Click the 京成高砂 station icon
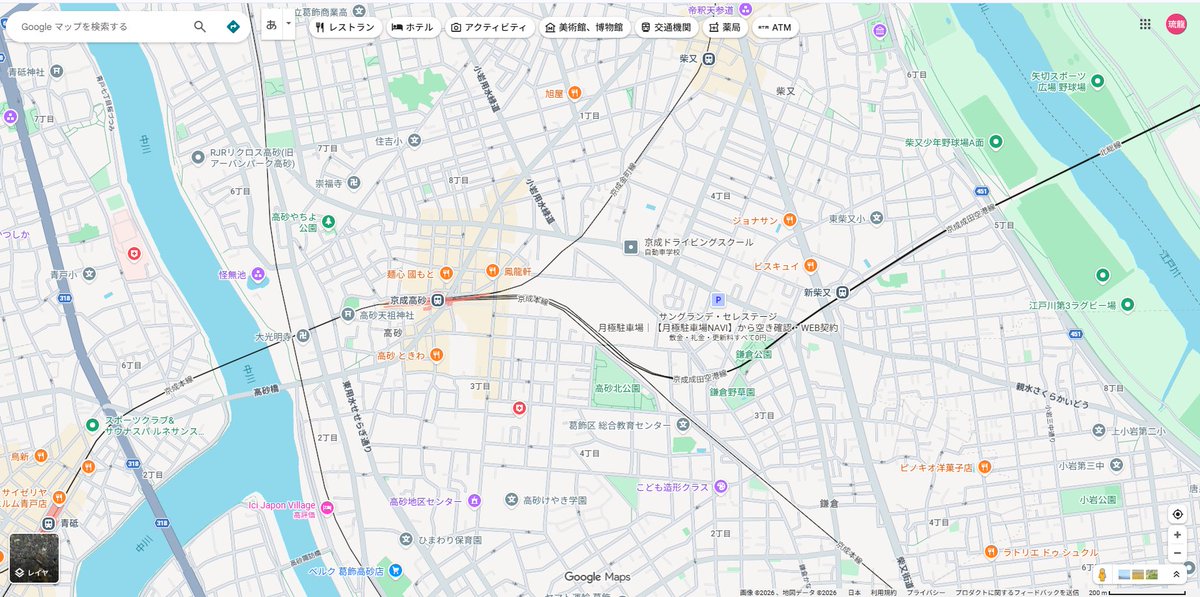This screenshot has height=597, width=1200. click(437, 299)
